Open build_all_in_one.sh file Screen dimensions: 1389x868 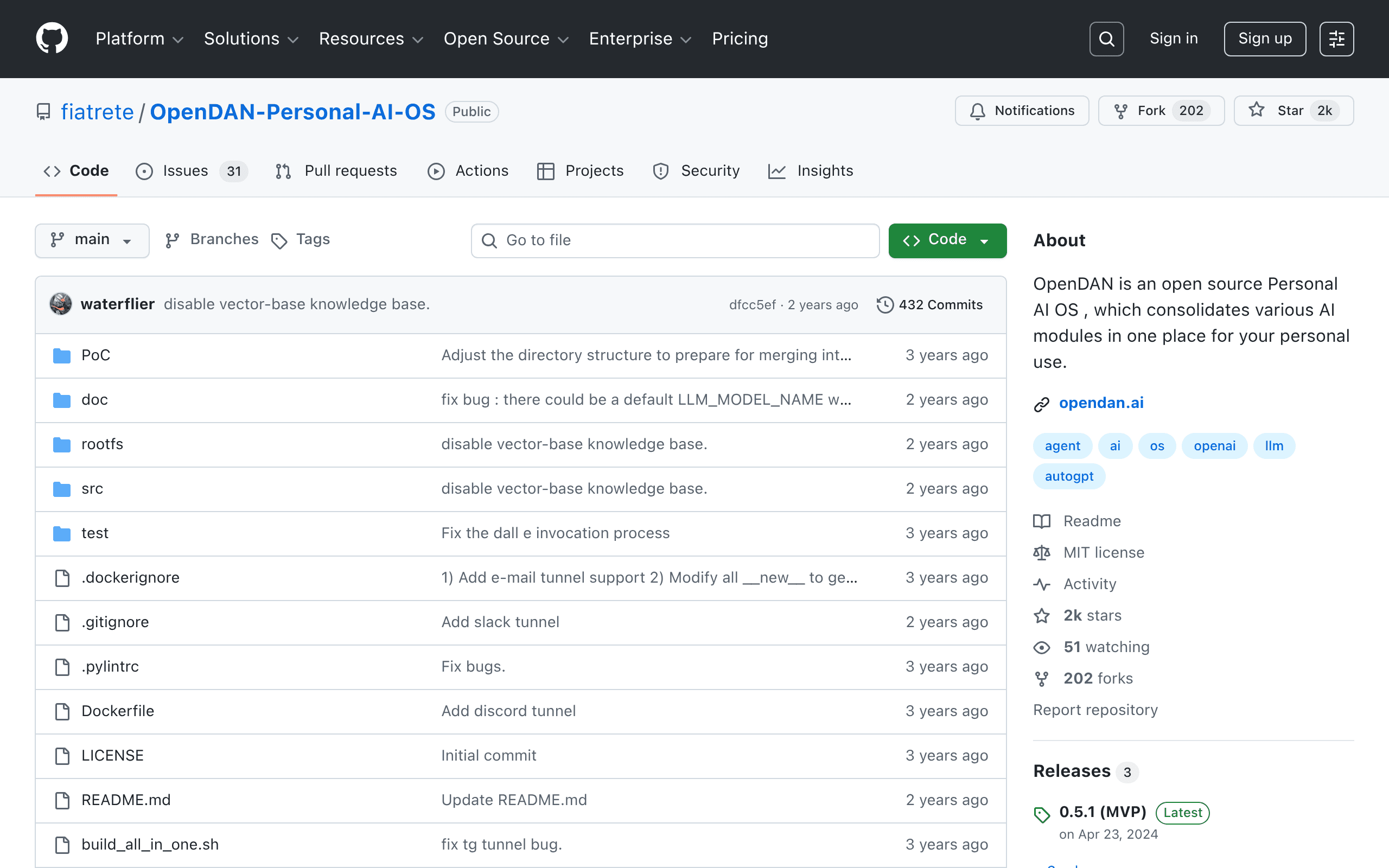point(150,845)
